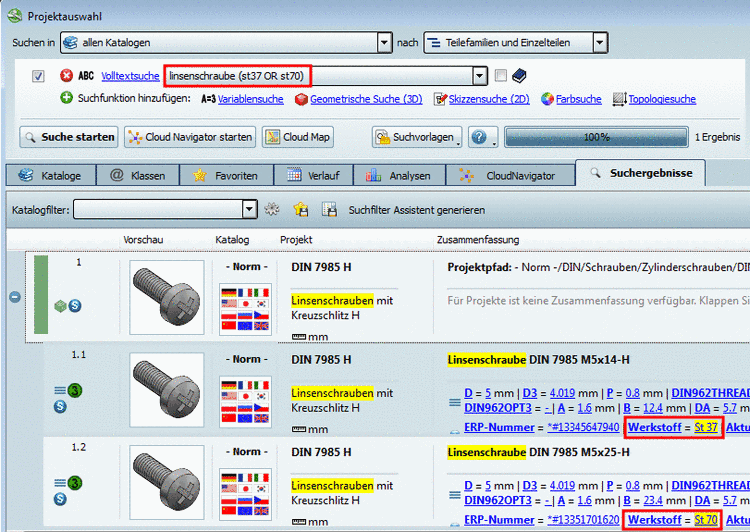Click the Farbsuche link
Image resolution: width=750 pixels, height=532 pixels.
pos(579,99)
